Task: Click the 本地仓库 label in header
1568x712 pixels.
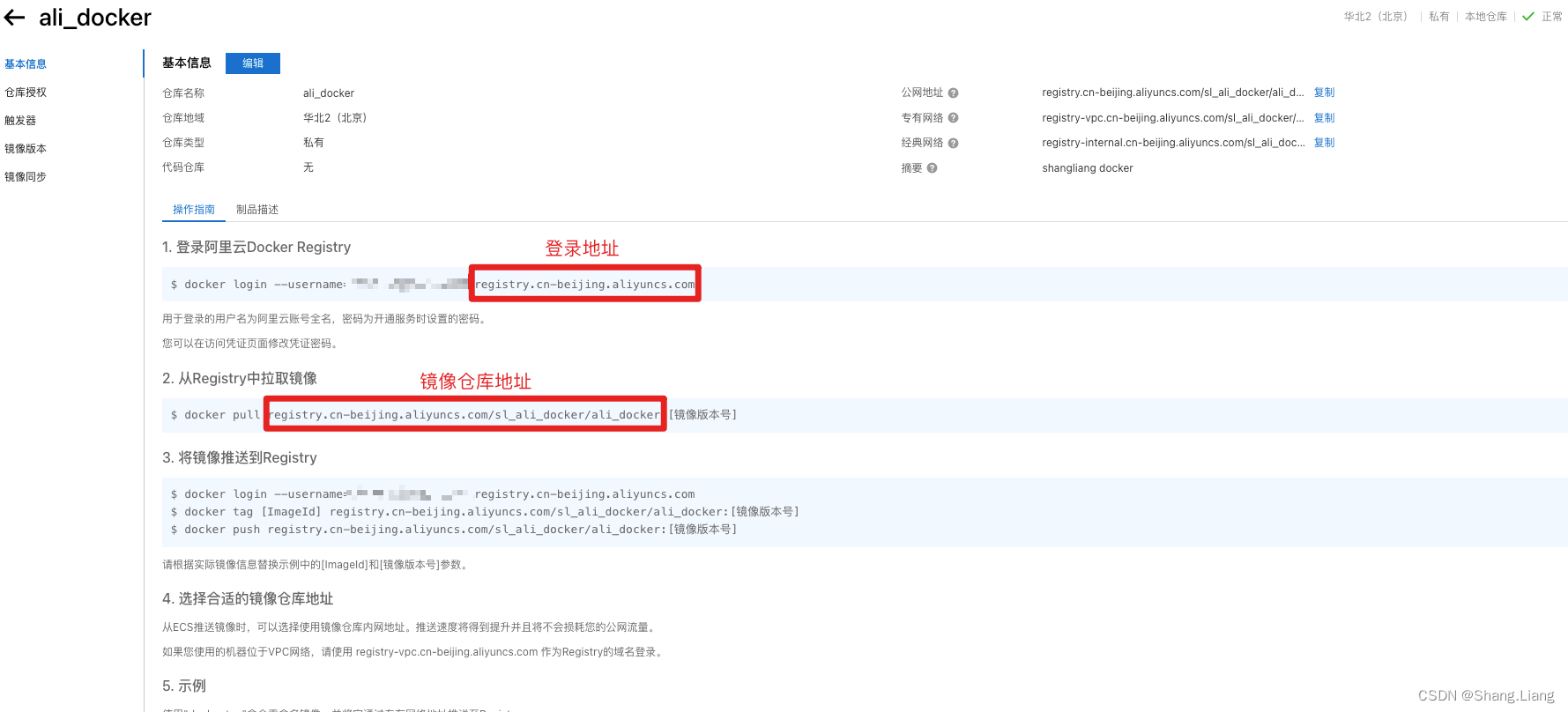Action: coord(1486,17)
